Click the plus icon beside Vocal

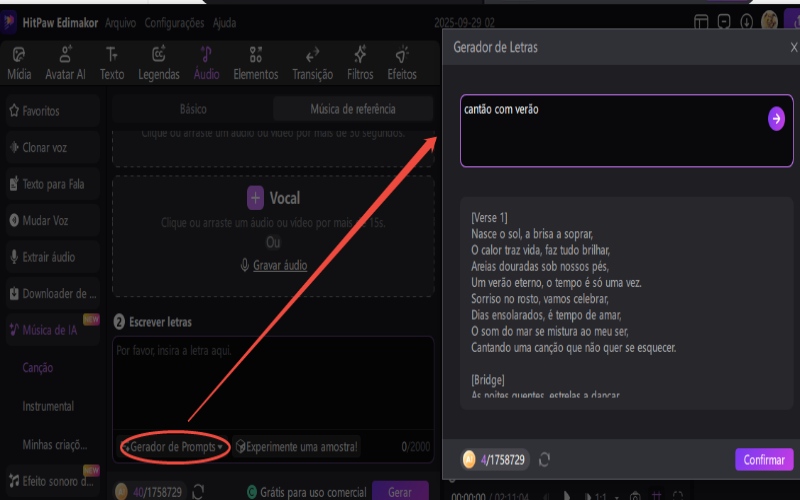255,198
